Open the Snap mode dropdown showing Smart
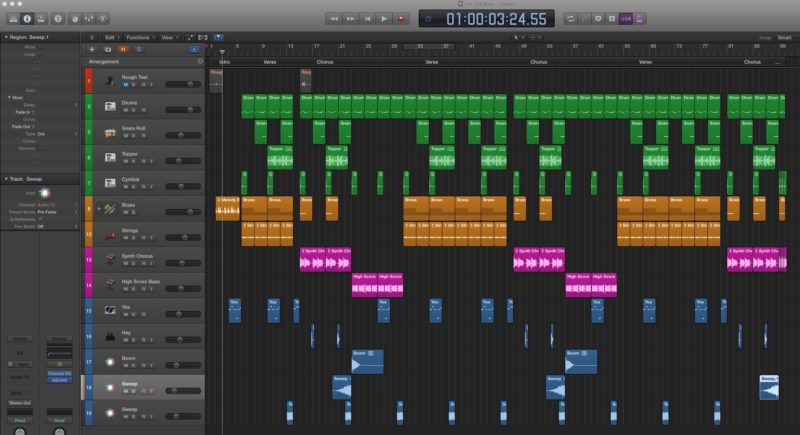This screenshot has width=800, height=435. pos(784,37)
